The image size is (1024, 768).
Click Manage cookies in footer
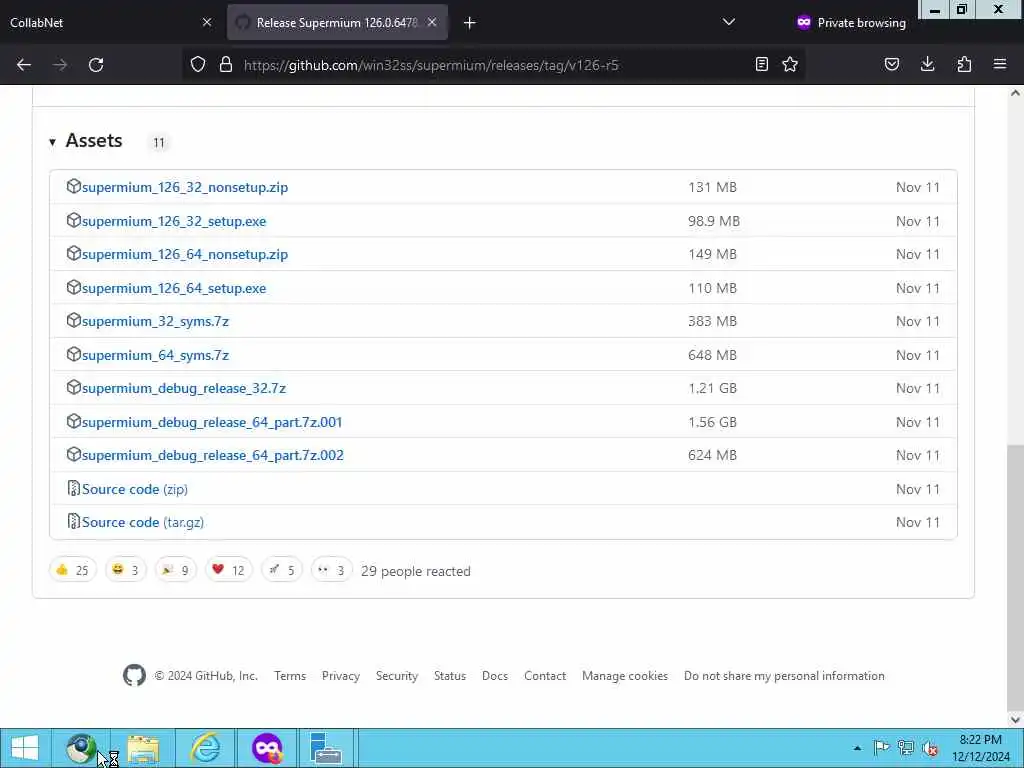click(x=625, y=676)
